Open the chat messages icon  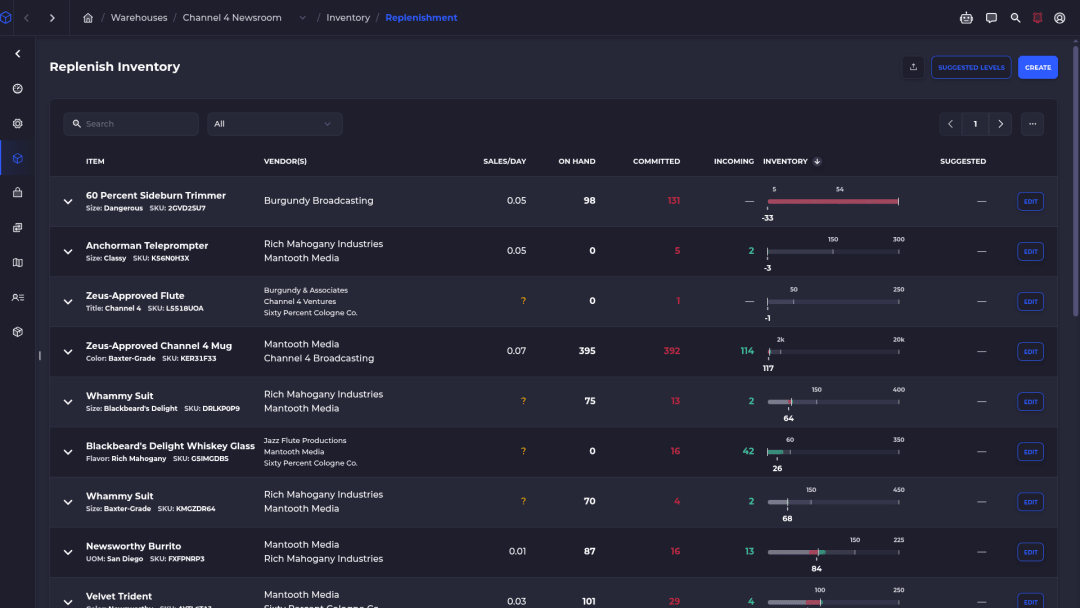click(x=991, y=18)
